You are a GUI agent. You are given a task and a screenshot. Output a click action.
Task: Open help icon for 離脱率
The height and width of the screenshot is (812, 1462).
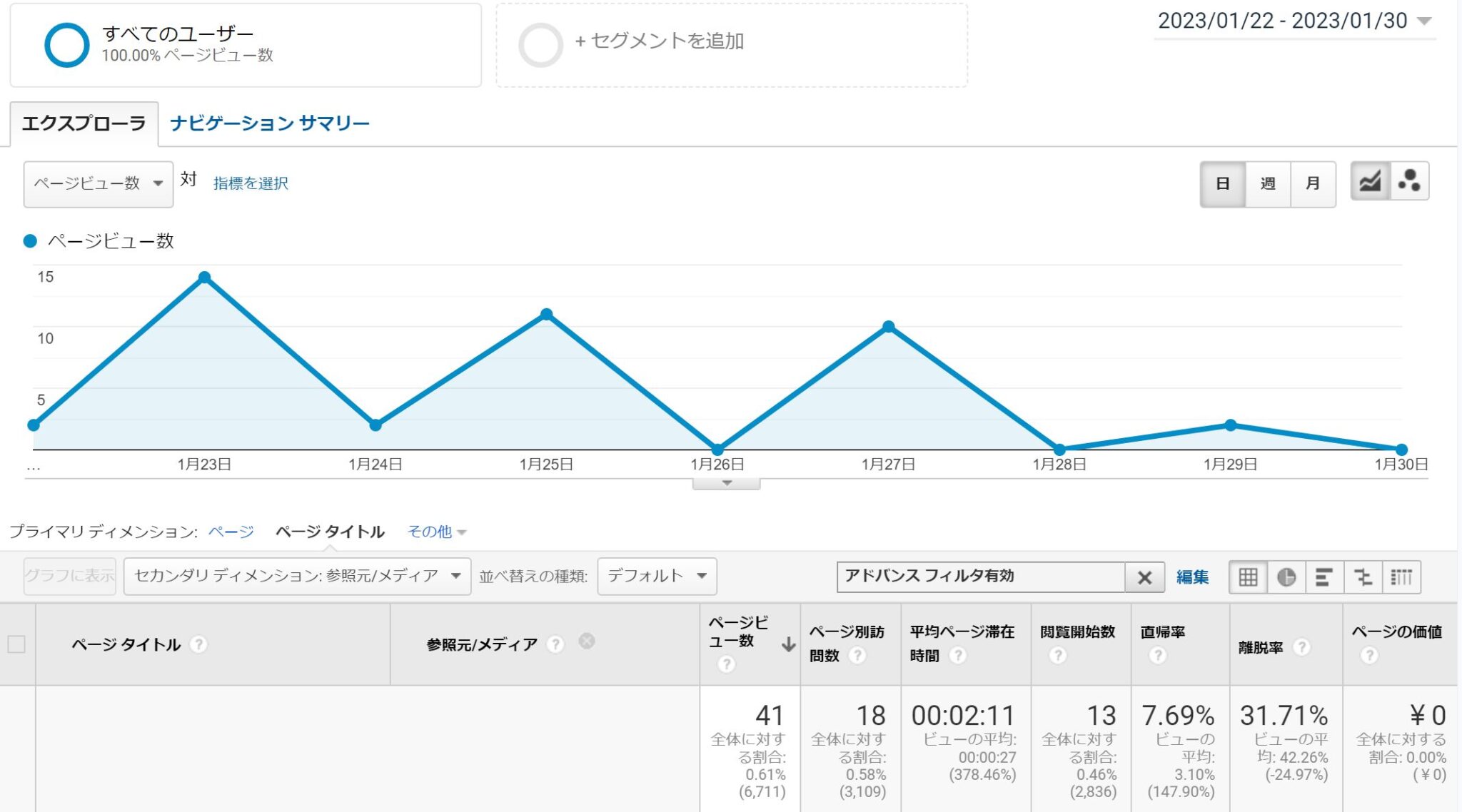tap(1301, 647)
